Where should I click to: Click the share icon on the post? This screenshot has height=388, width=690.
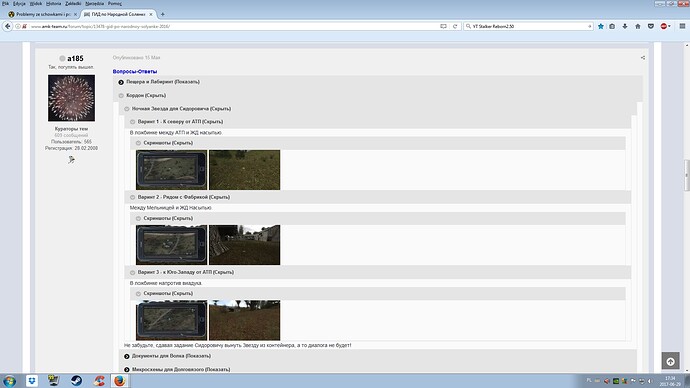pyautogui.click(x=643, y=58)
